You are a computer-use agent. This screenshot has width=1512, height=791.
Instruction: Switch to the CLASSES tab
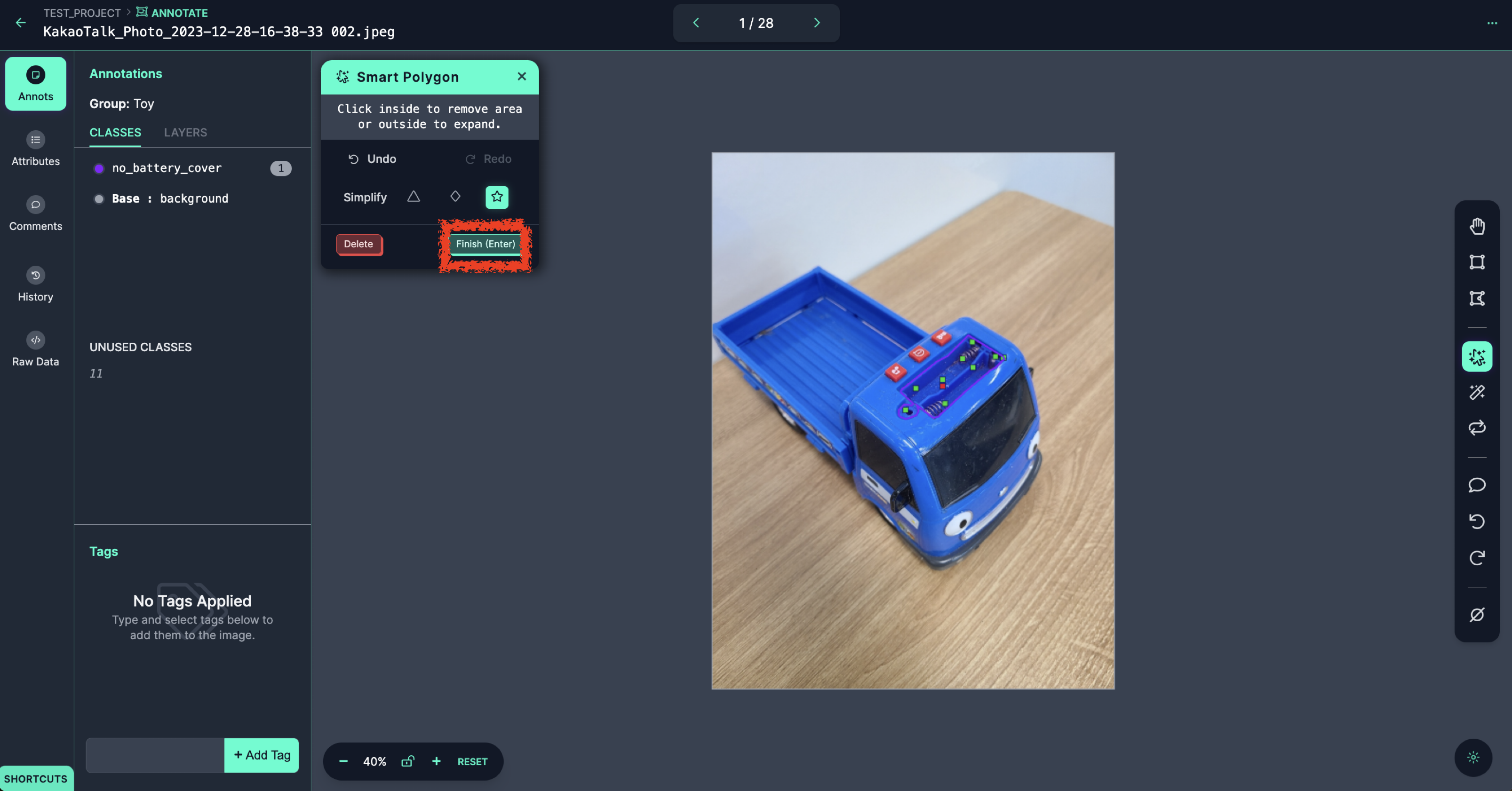pyautogui.click(x=115, y=132)
